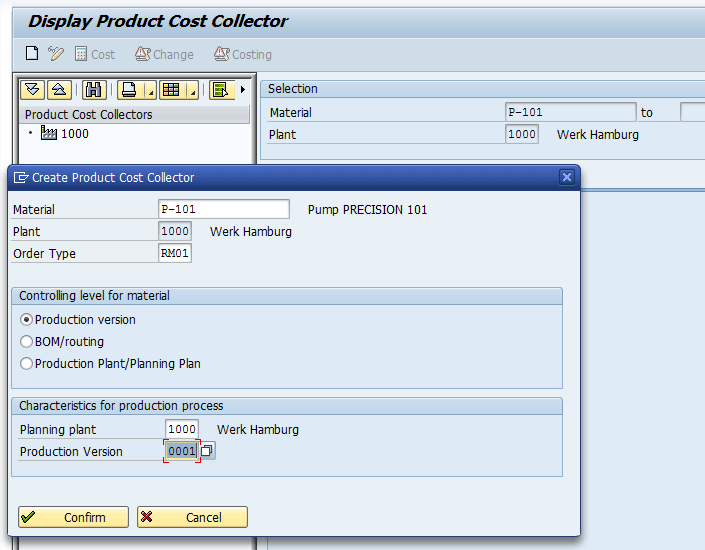Click the Display/Change pencil icon
Image resolution: width=705 pixels, height=550 pixels.
click(56, 54)
